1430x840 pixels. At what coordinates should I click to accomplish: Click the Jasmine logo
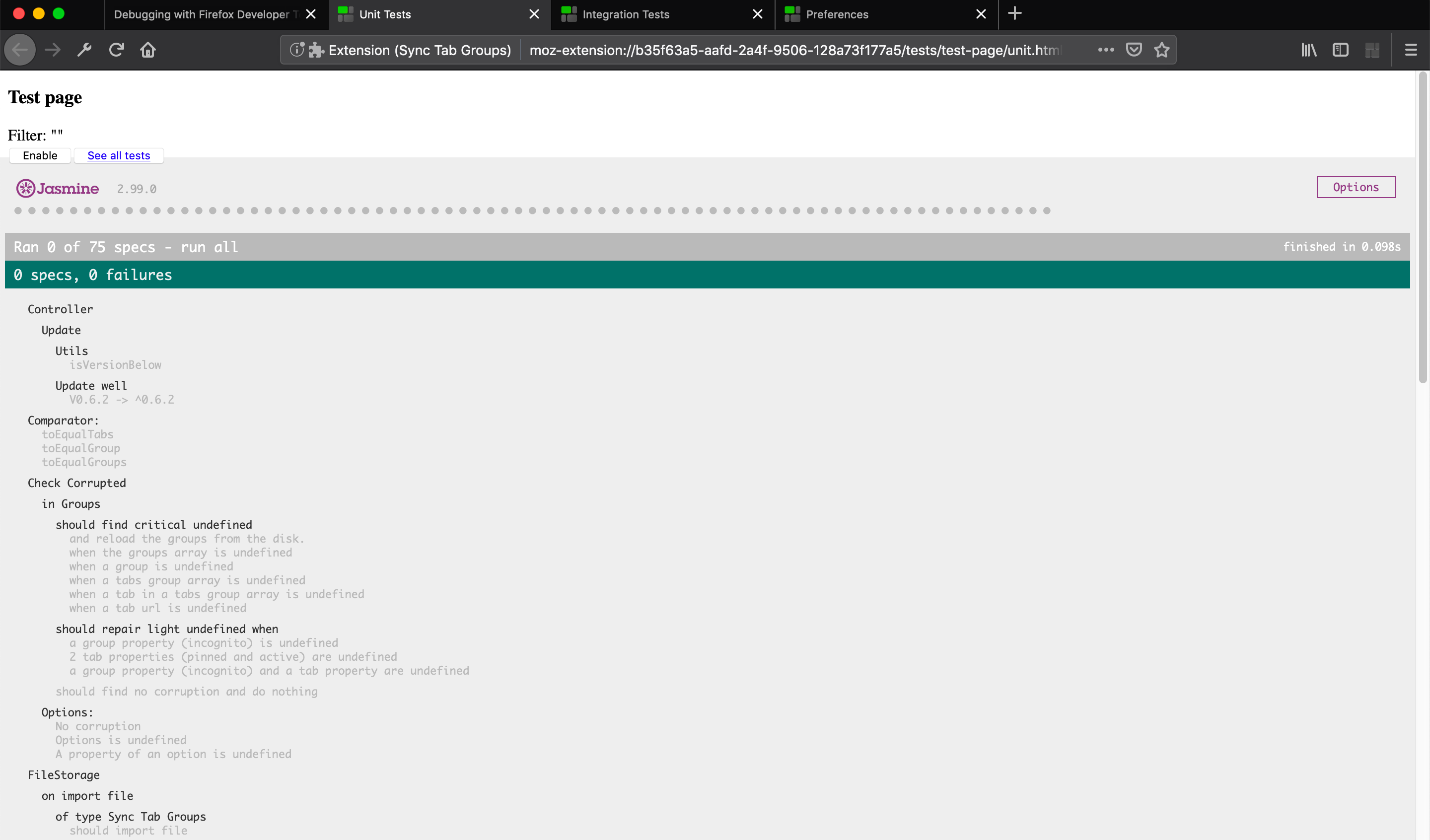(57, 189)
